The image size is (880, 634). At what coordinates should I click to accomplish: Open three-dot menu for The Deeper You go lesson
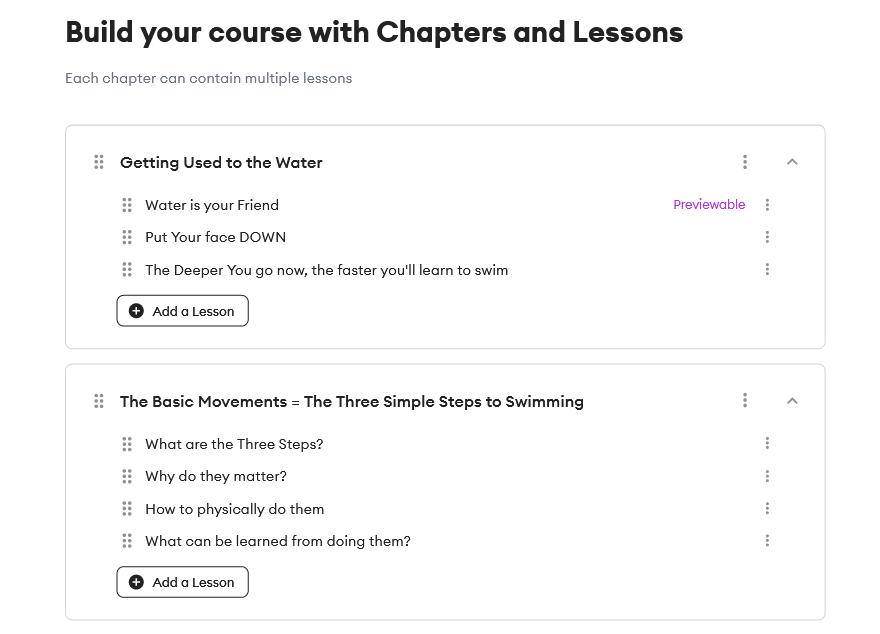pos(767,269)
